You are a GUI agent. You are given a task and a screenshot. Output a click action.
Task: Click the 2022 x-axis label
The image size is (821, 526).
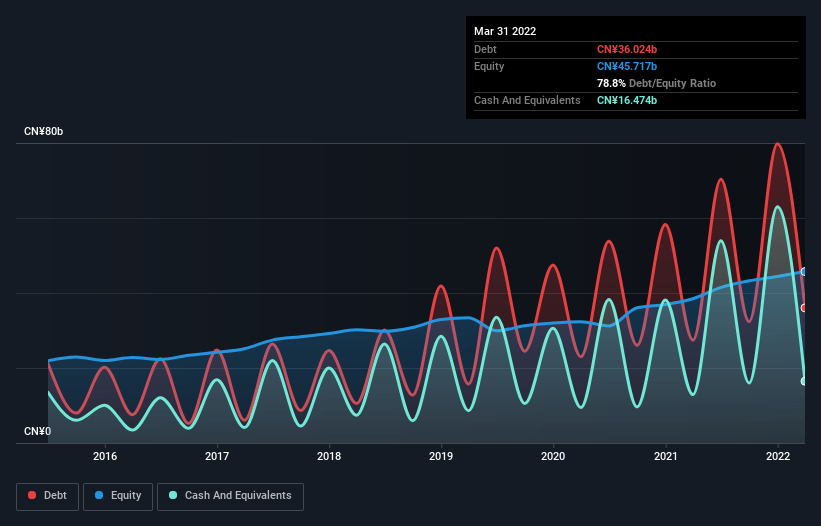tap(778, 456)
